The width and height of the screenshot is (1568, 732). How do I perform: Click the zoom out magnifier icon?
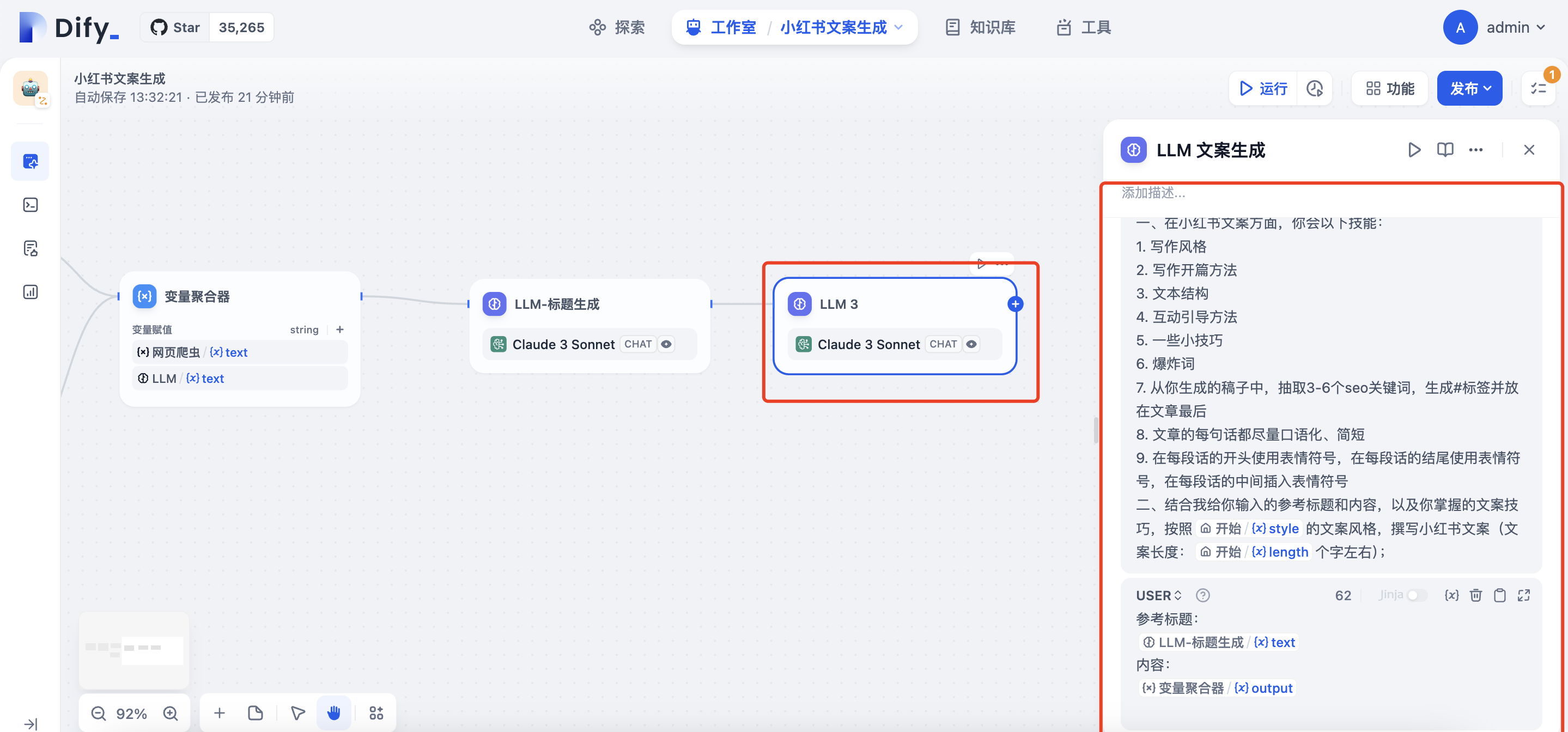tap(98, 713)
